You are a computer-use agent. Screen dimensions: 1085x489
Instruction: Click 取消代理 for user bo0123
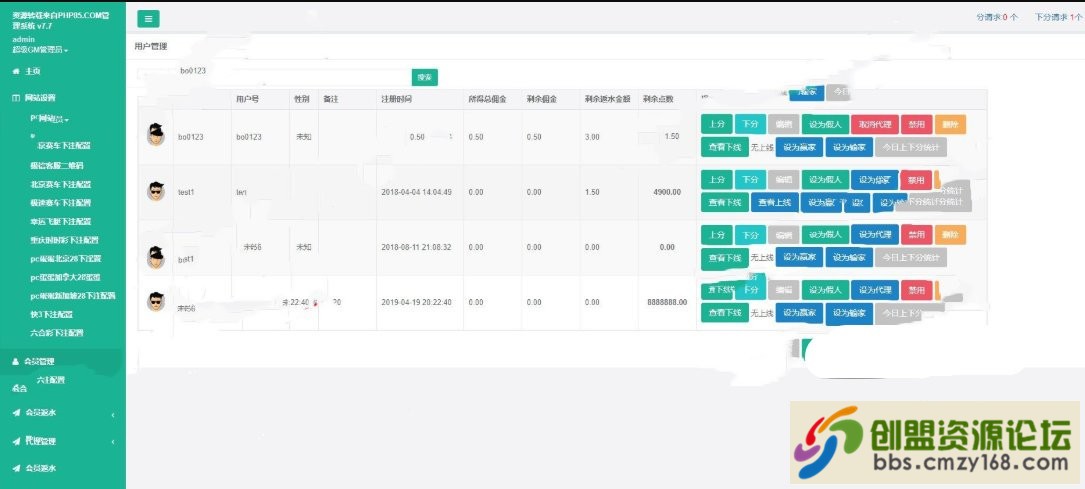click(875, 124)
